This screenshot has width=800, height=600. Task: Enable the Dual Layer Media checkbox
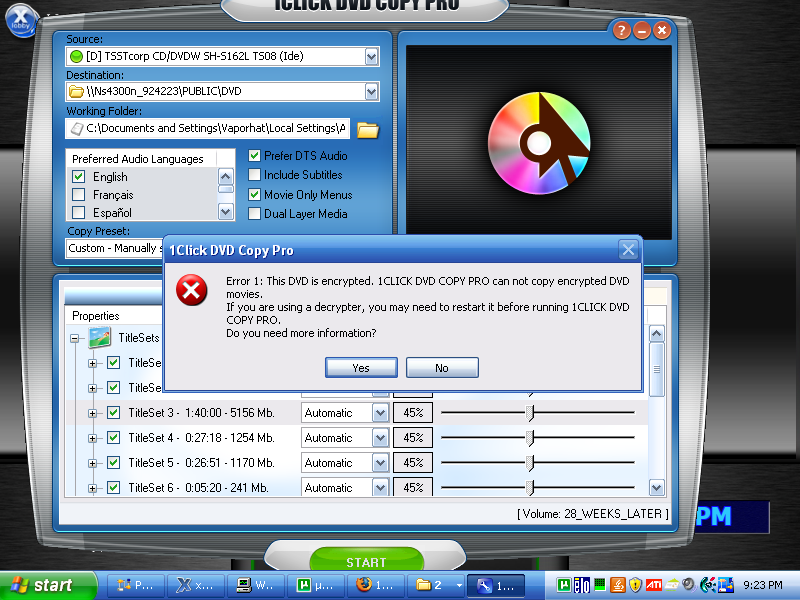pos(255,214)
